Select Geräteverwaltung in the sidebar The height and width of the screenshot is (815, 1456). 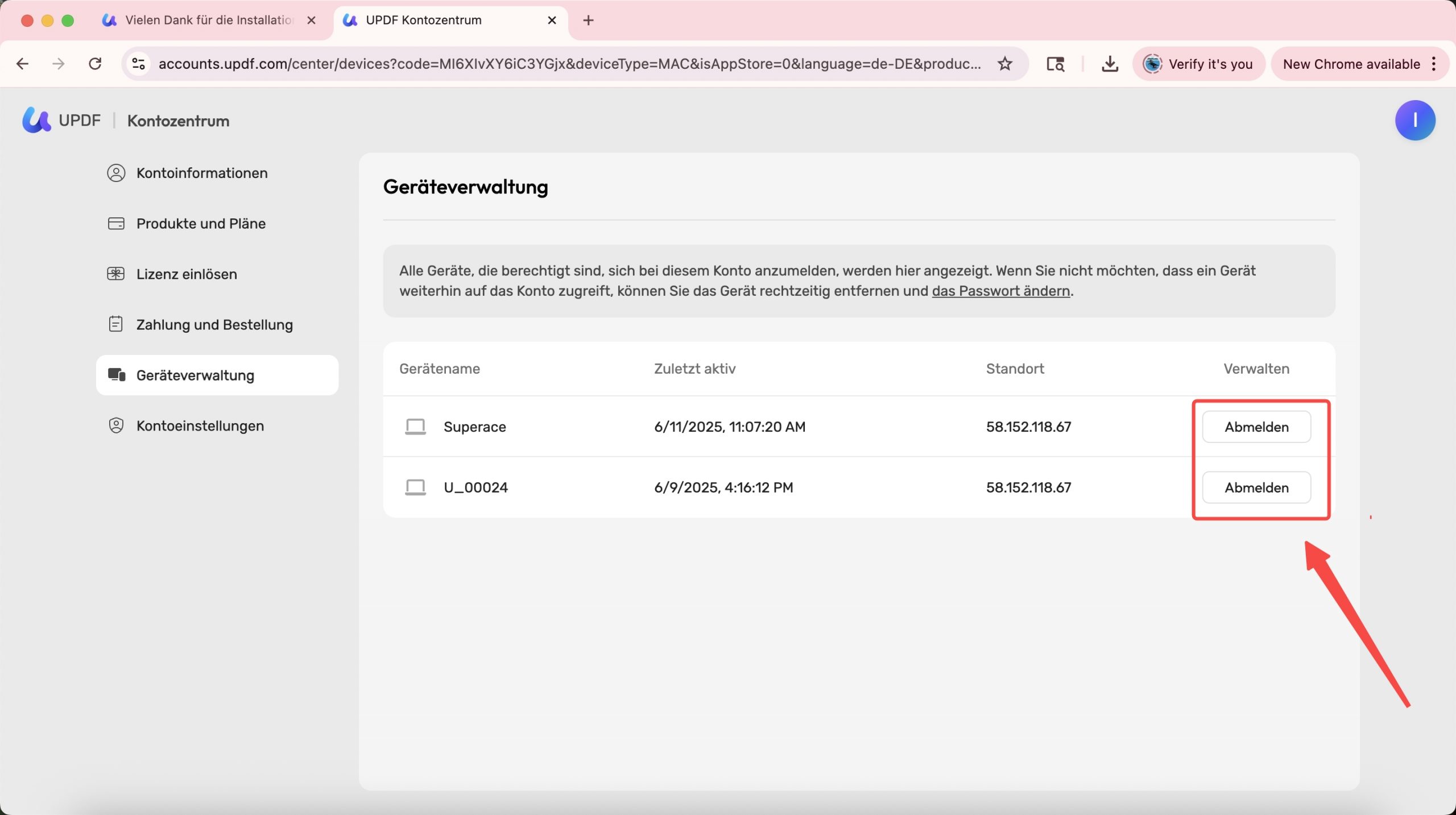click(x=217, y=375)
